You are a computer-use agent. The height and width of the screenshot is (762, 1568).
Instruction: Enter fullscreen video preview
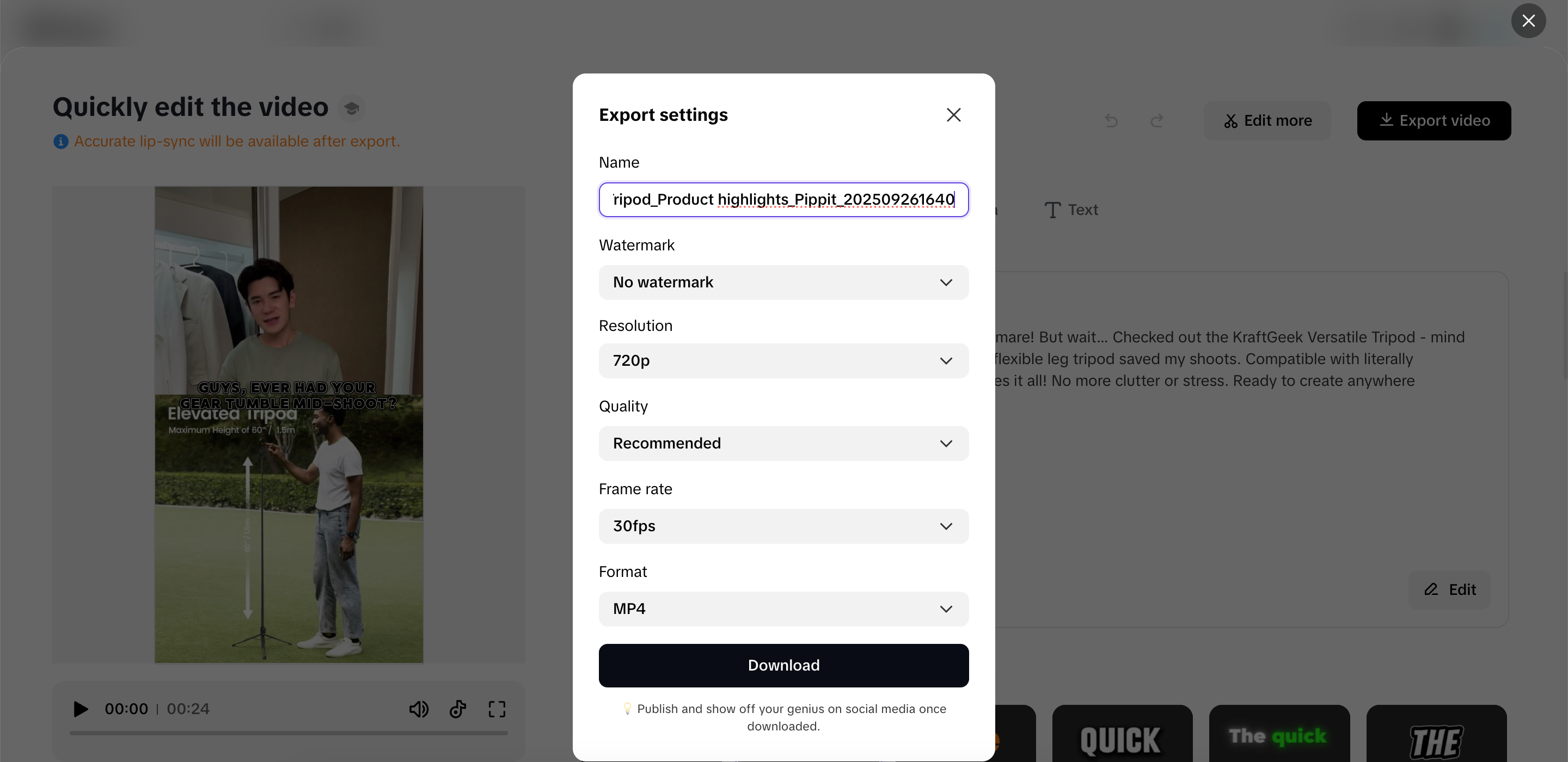[497, 709]
